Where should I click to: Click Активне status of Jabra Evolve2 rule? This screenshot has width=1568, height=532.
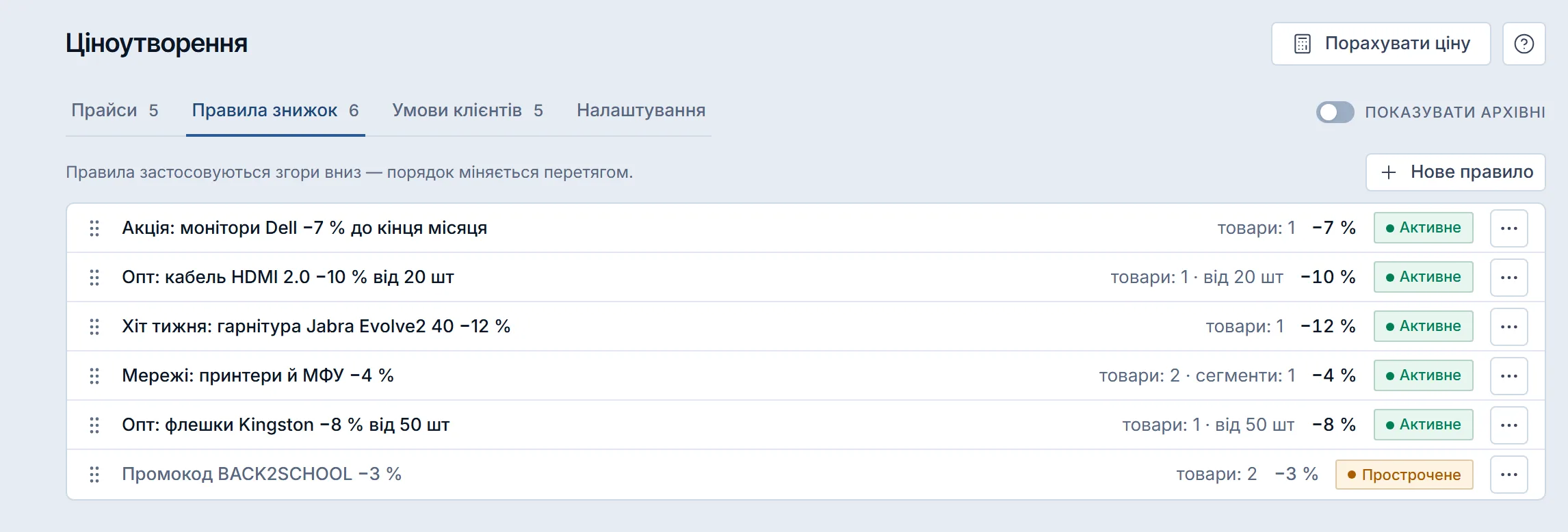1423,326
